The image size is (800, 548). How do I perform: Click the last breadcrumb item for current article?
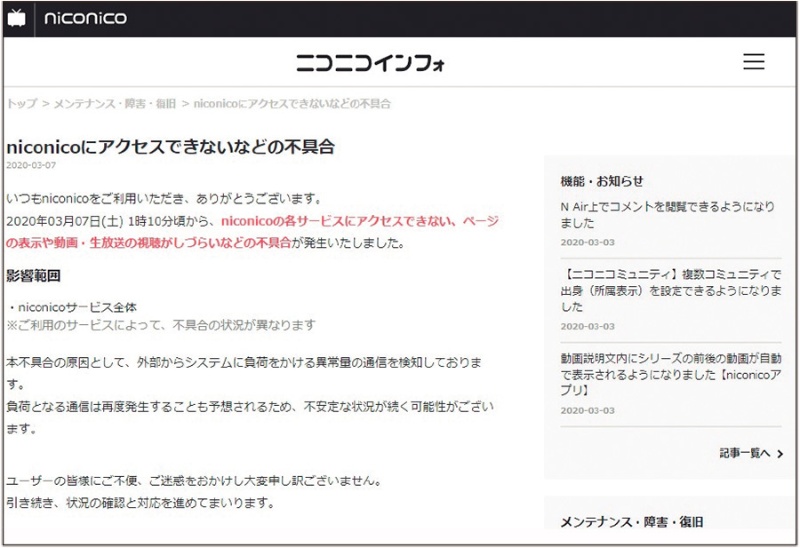291,104
